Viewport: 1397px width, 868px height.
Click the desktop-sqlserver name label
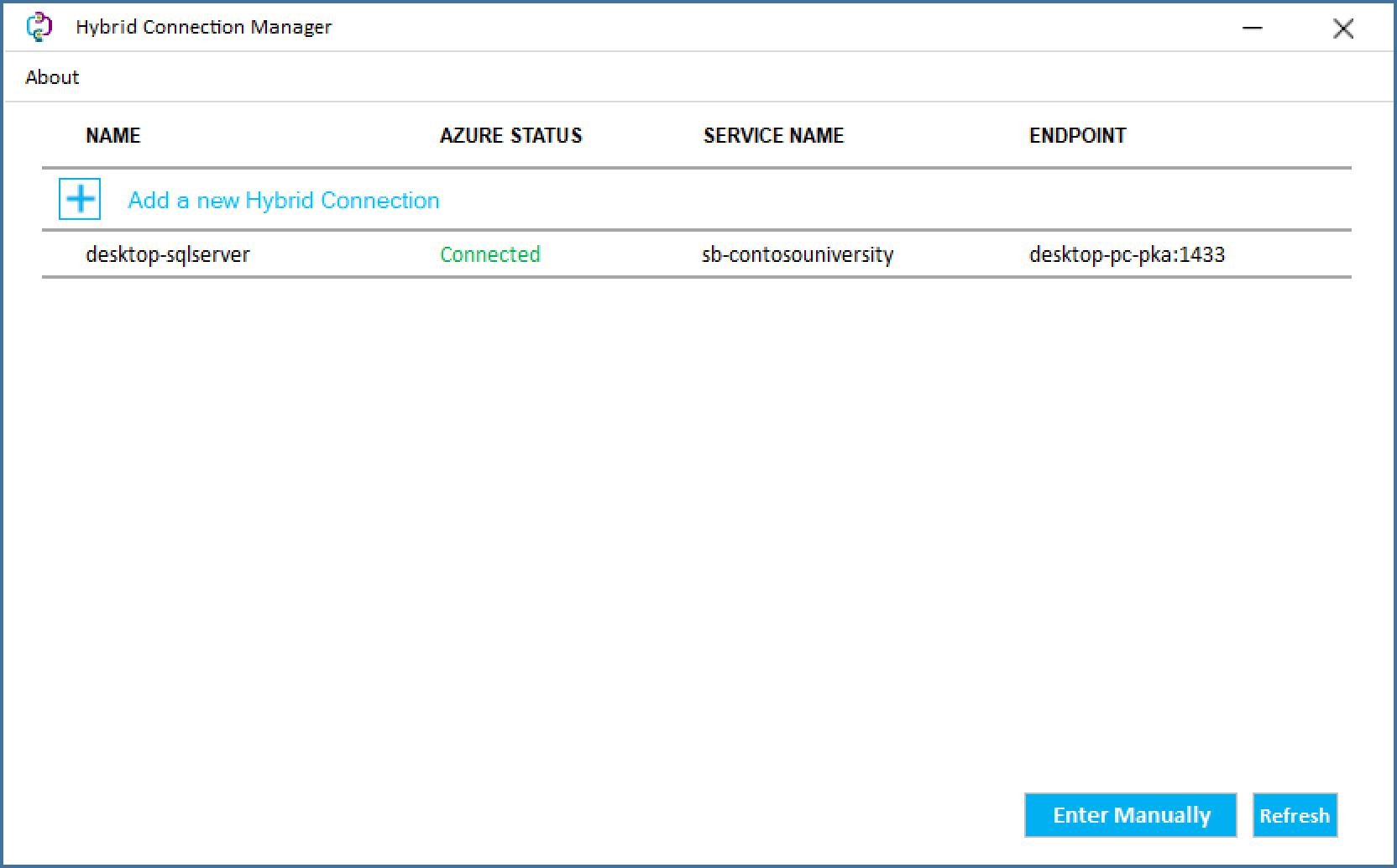click(x=166, y=254)
